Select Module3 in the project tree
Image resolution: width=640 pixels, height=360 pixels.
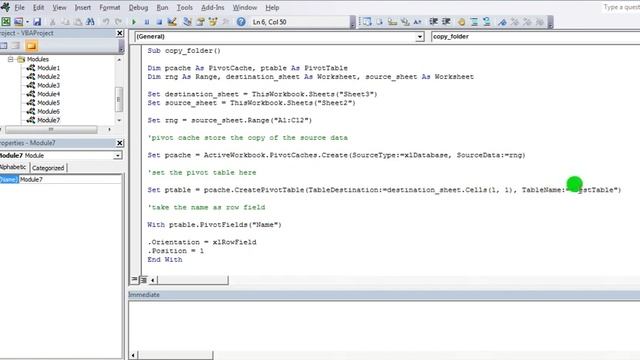coord(48,85)
